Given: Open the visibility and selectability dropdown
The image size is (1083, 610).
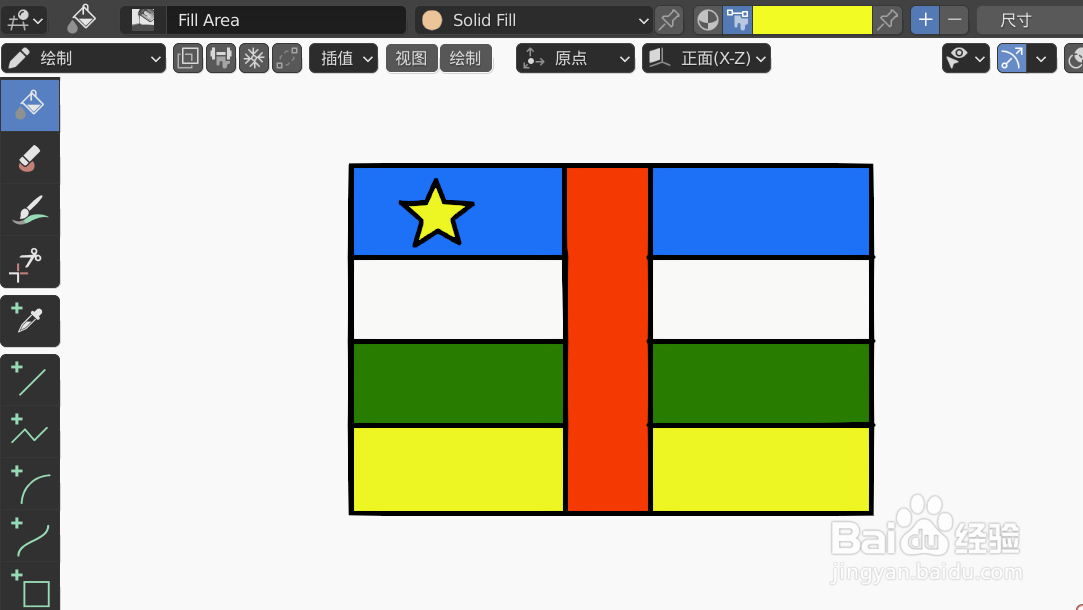Looking at the screenshot, I should [x=966, y=59].
